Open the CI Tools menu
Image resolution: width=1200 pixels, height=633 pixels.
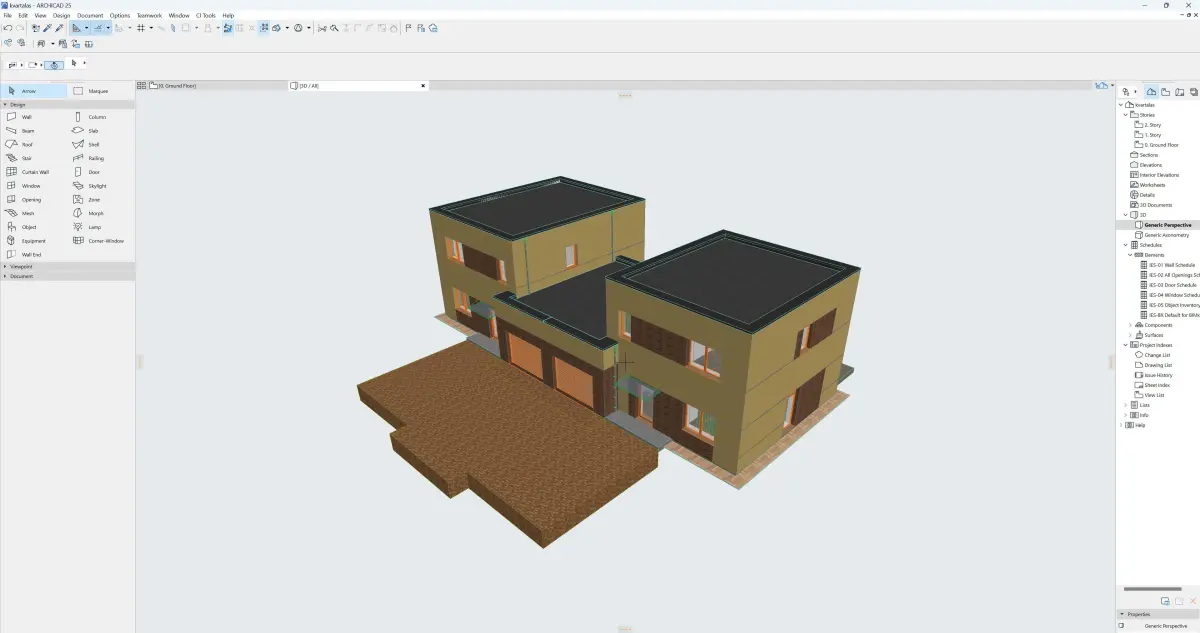click(205, 16)
